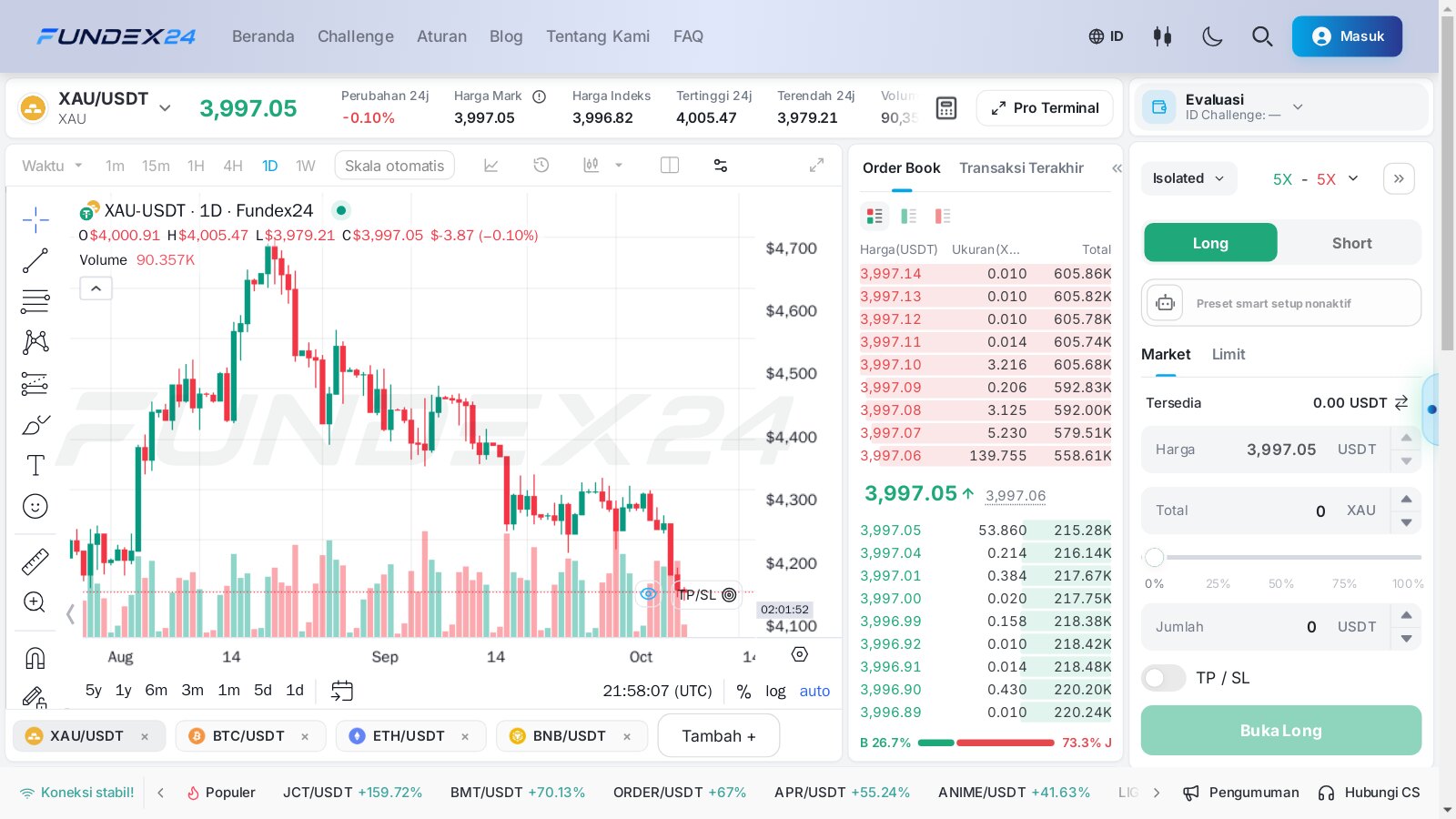Screen dimensions: 1456x819
Task: Open the 5X leverage dropdown
Action: [1315, 179]
